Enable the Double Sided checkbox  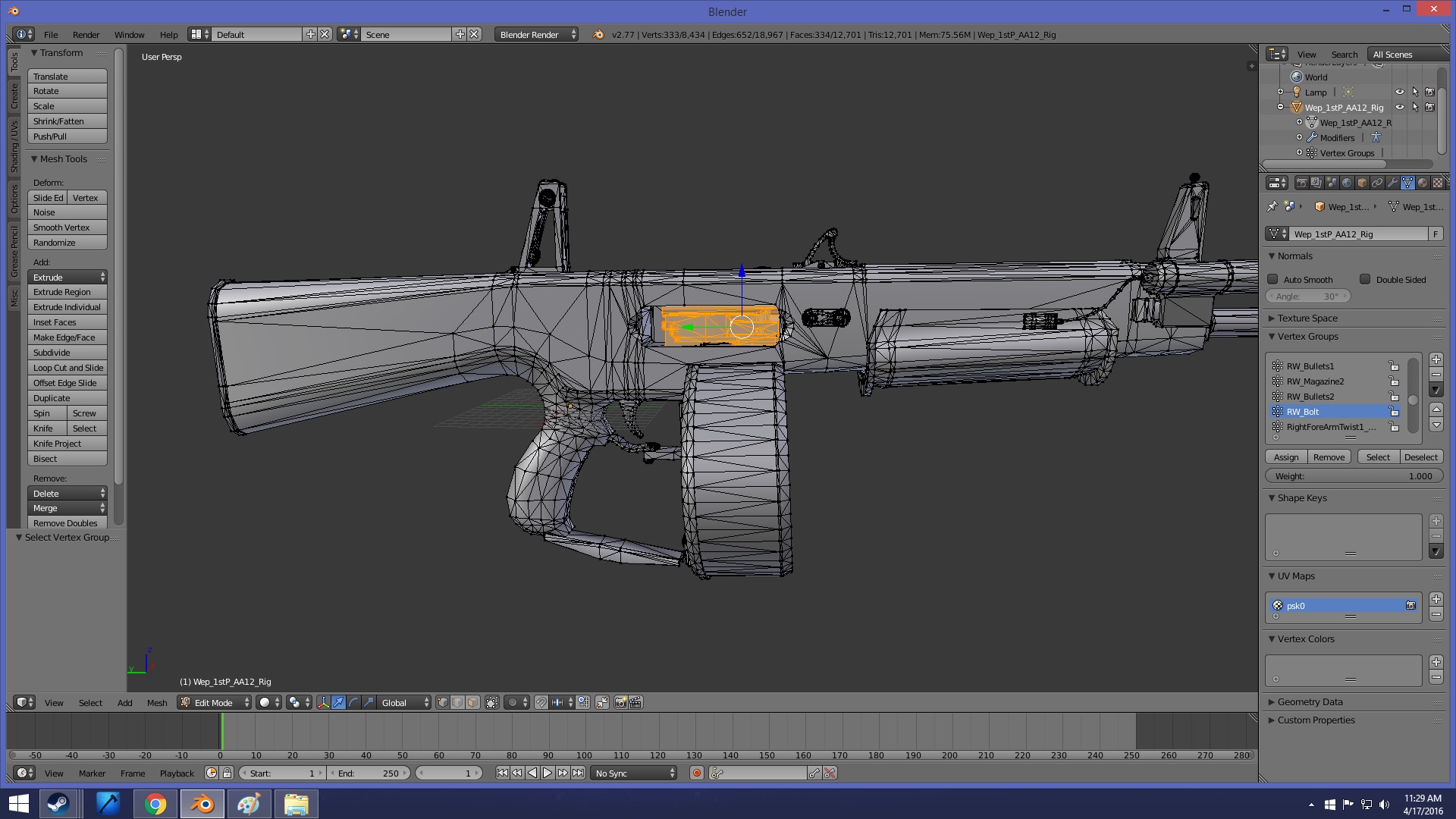[x=1365, y=280]
